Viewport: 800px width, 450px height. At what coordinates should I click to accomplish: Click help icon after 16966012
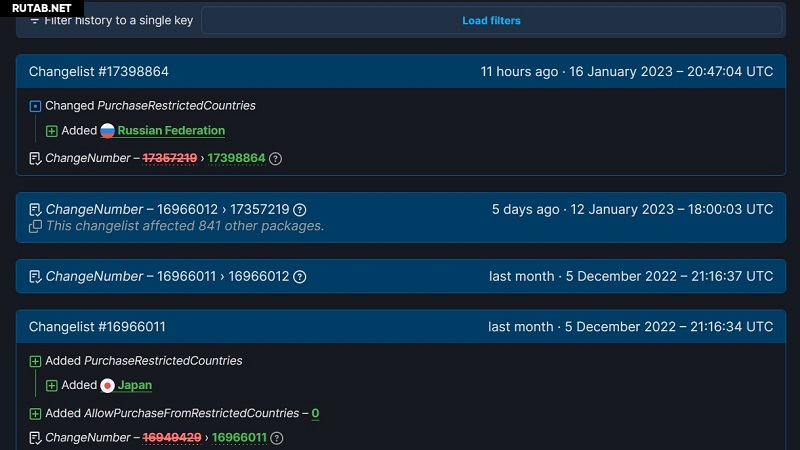coord(299,277)
